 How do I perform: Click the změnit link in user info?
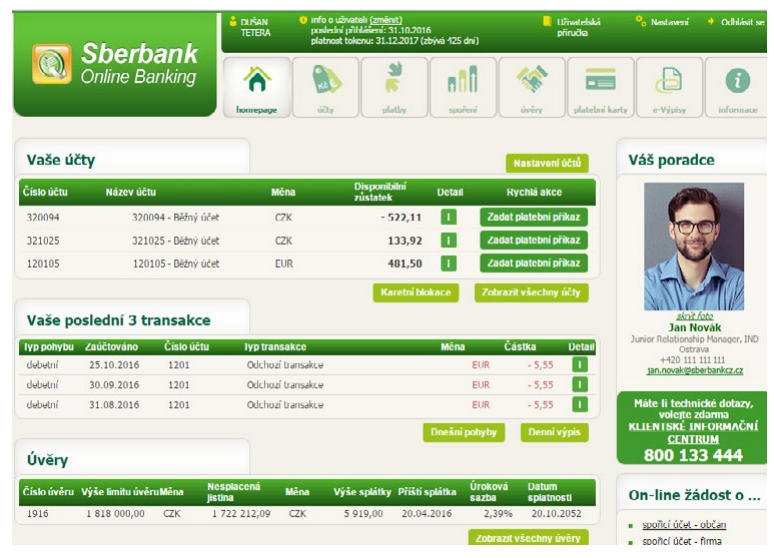386,20
